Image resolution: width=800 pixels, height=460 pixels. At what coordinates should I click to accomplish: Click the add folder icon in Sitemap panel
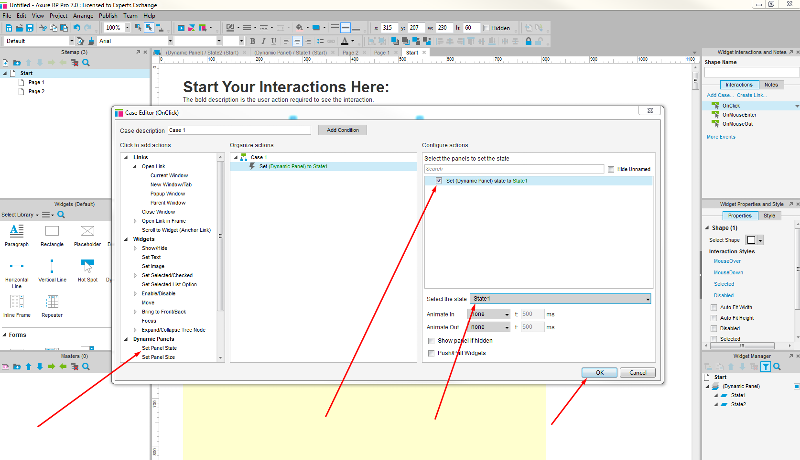[x=17, y=62]
